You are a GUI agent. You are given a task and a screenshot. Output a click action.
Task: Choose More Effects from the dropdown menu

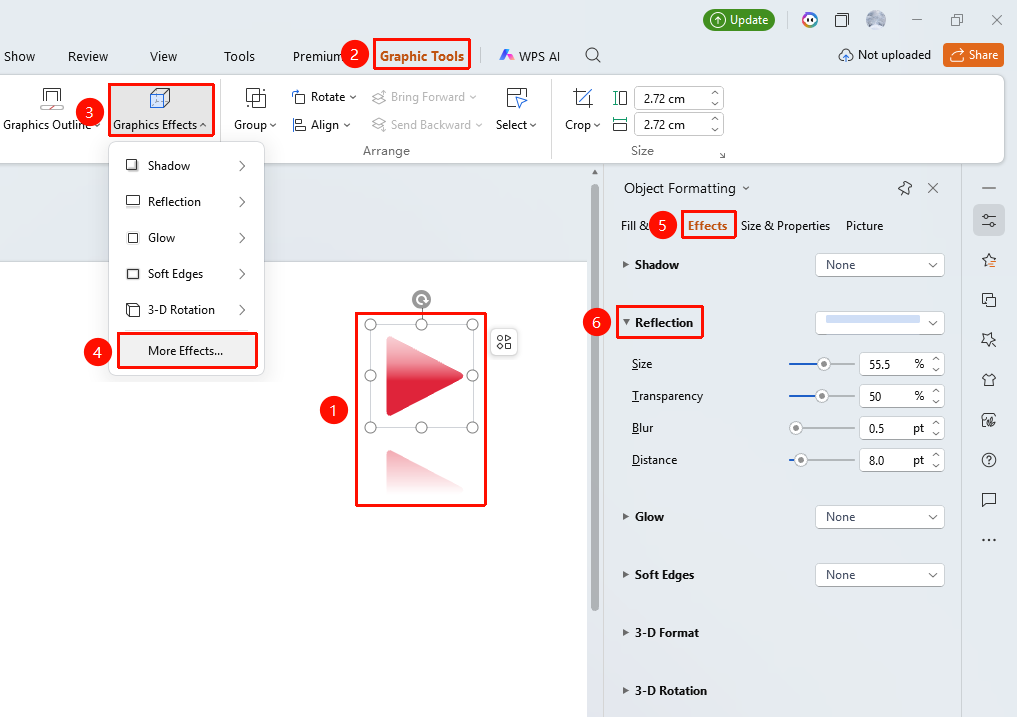pos(186,351)
